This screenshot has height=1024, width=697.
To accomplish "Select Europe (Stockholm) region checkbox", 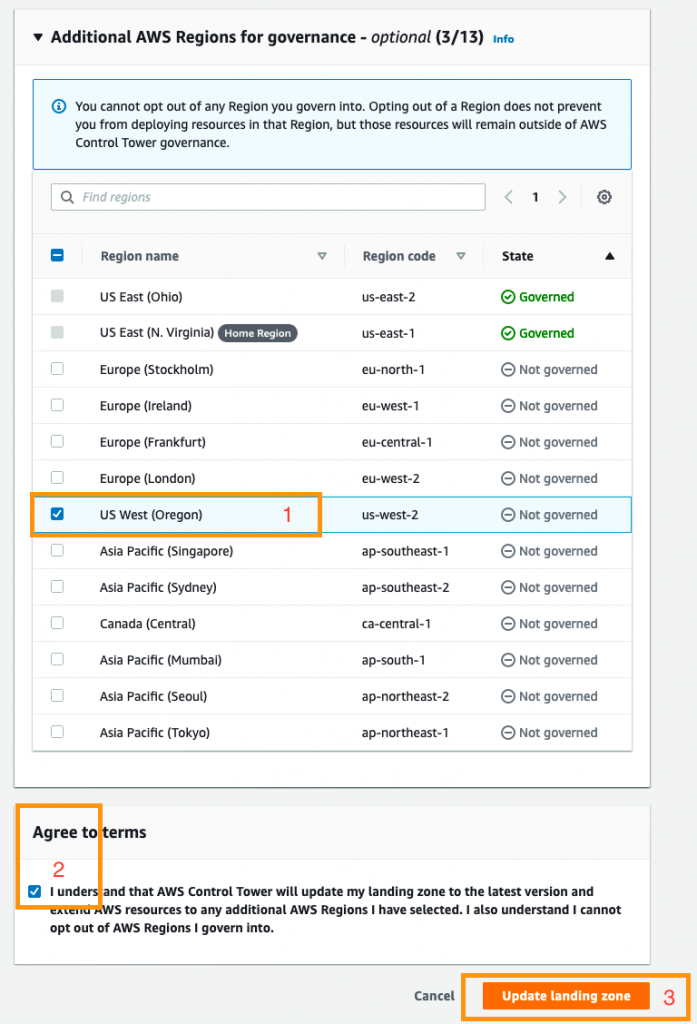I will coord(57,368).
